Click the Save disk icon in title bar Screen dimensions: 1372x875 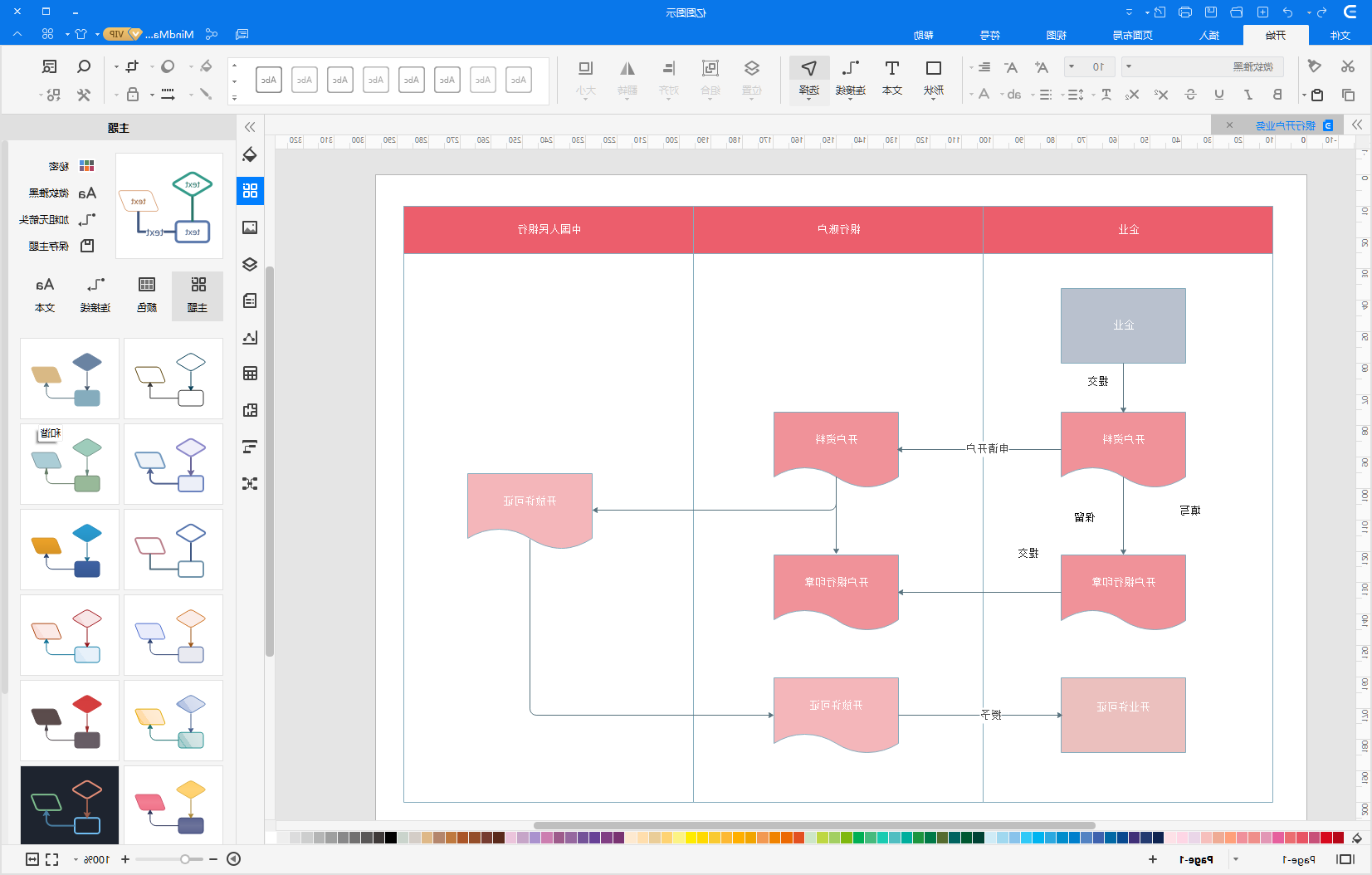click(1211, 12)
